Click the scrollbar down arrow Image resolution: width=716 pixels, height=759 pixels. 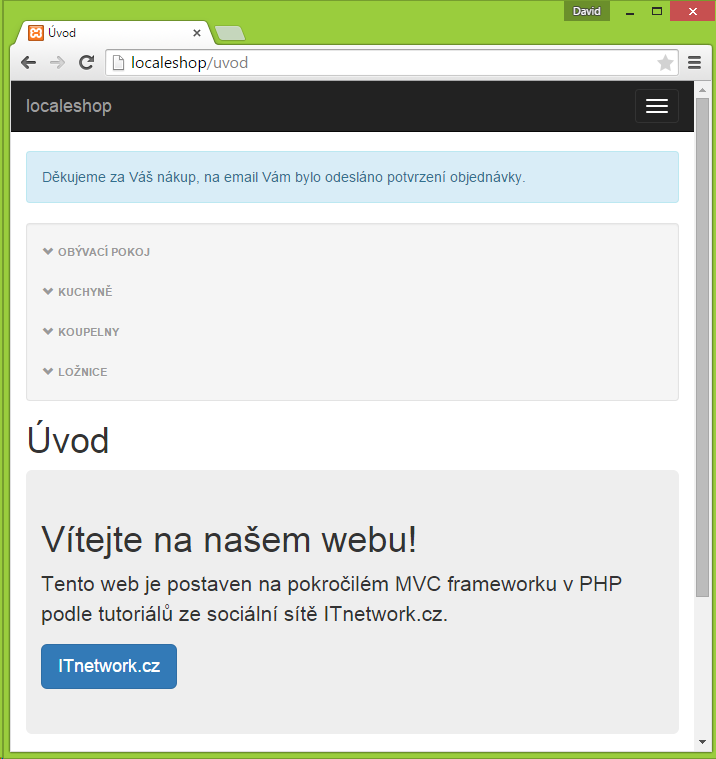(x=702, y=742)
